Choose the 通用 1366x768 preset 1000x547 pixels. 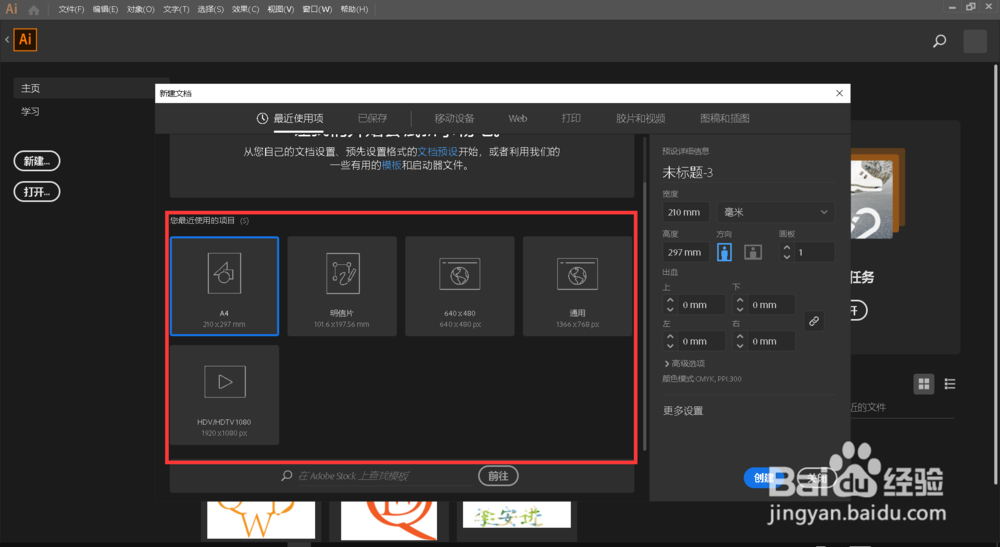(x=577, y=286)
